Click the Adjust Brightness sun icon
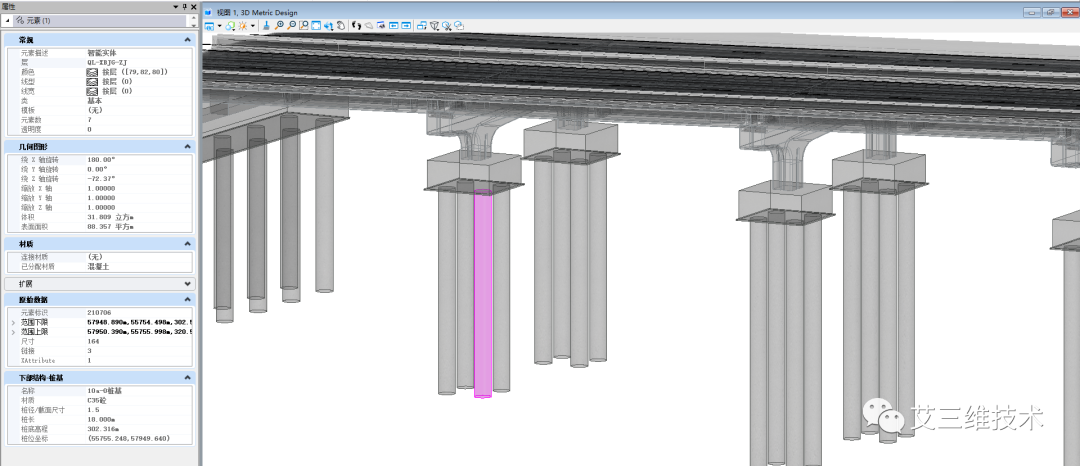Viewport: 1080px width, 466px height. 242,25
